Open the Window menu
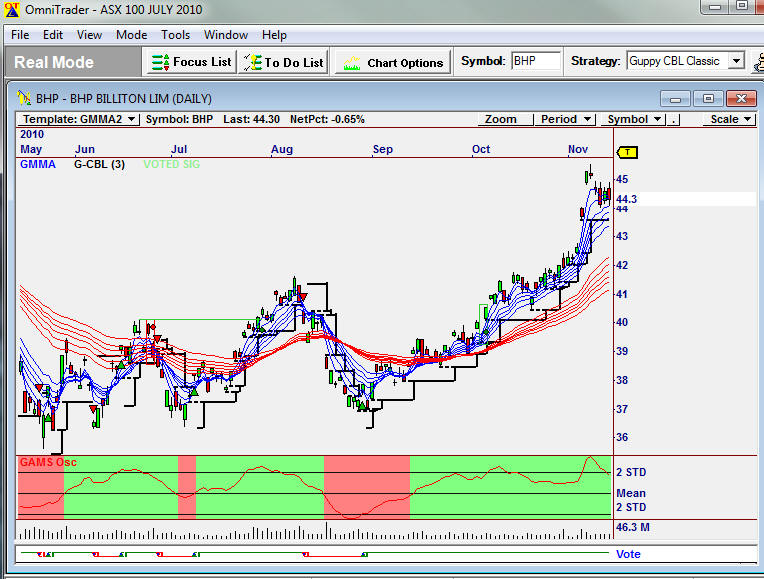 pyautogui.click(x=226, y=35)
